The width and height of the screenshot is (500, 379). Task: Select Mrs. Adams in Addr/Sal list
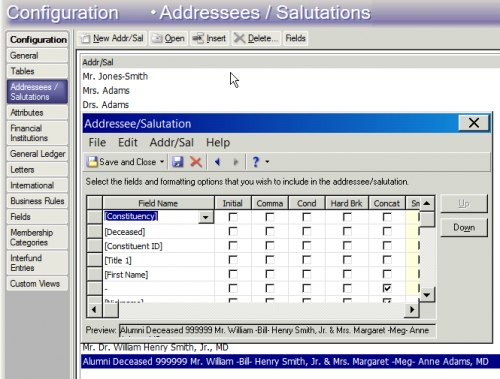[x=106, y=91]
